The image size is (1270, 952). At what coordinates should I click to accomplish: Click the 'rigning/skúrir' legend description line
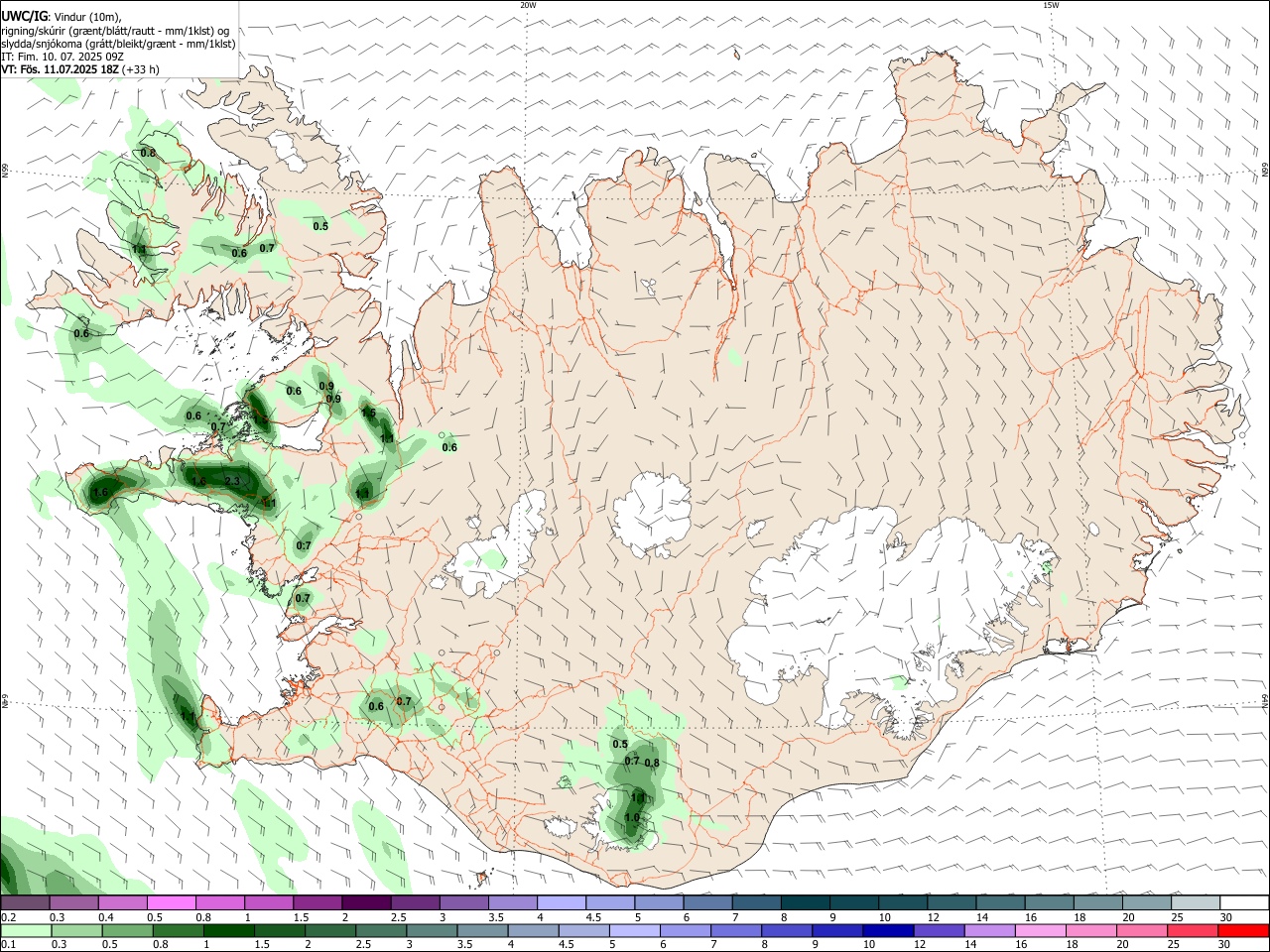[x=114, y=31]
